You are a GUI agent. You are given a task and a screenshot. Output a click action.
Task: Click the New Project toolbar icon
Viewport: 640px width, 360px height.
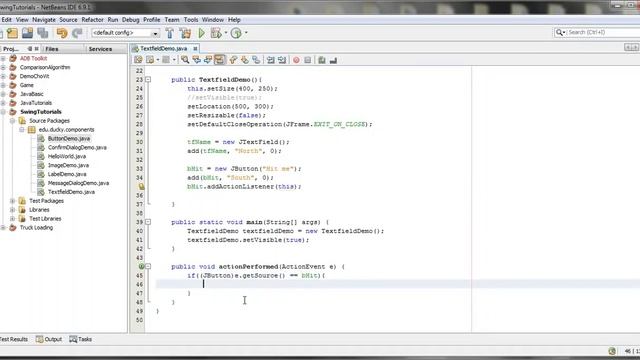(12, 33)
